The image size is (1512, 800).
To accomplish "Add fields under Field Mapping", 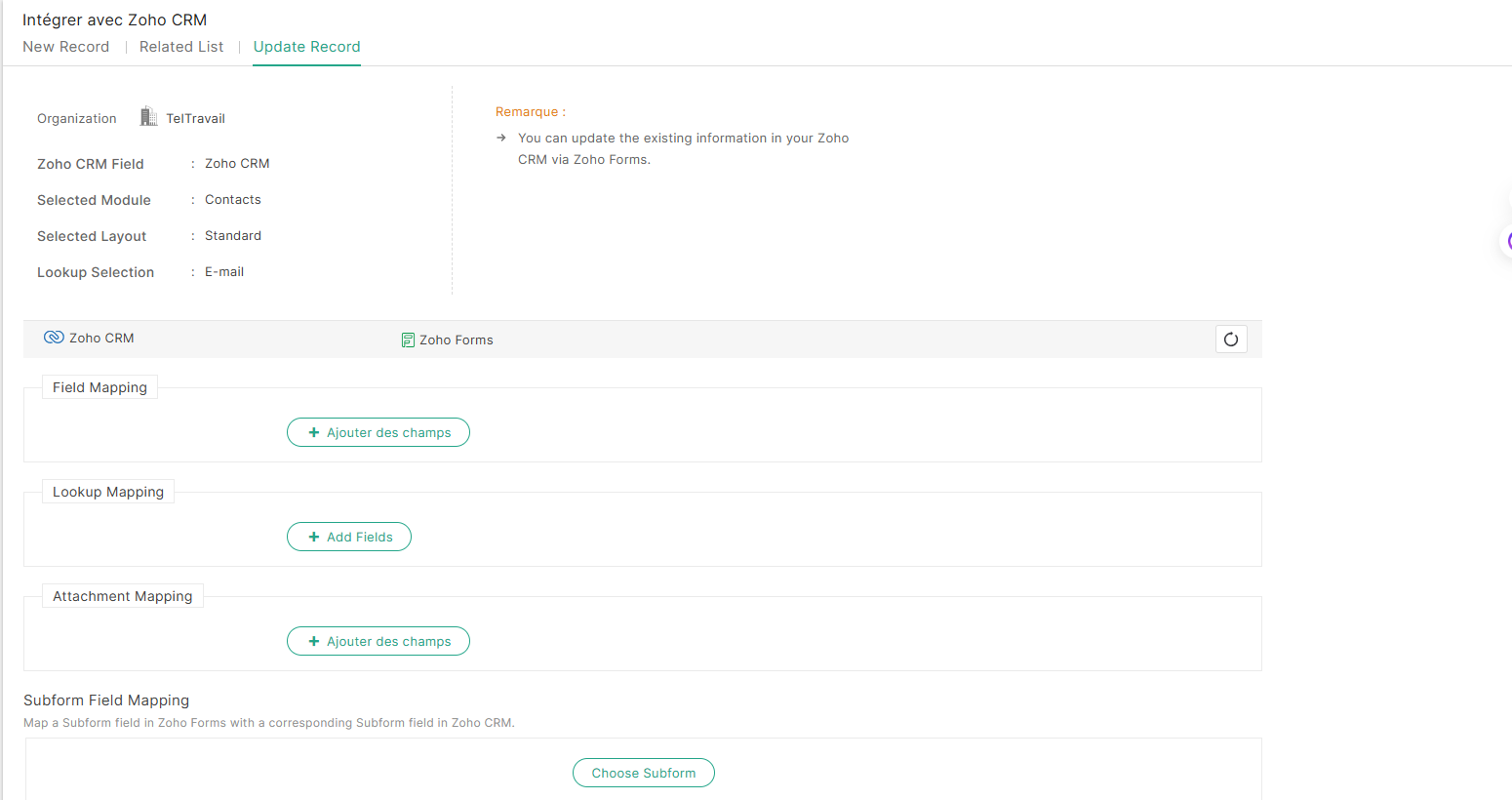I will [378, 432].
